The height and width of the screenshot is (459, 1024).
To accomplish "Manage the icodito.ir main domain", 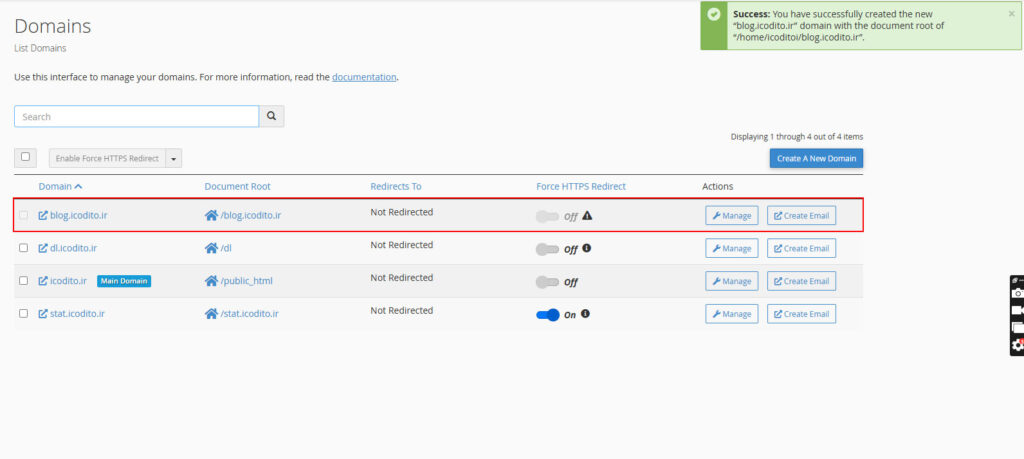I will pos(731,281).
